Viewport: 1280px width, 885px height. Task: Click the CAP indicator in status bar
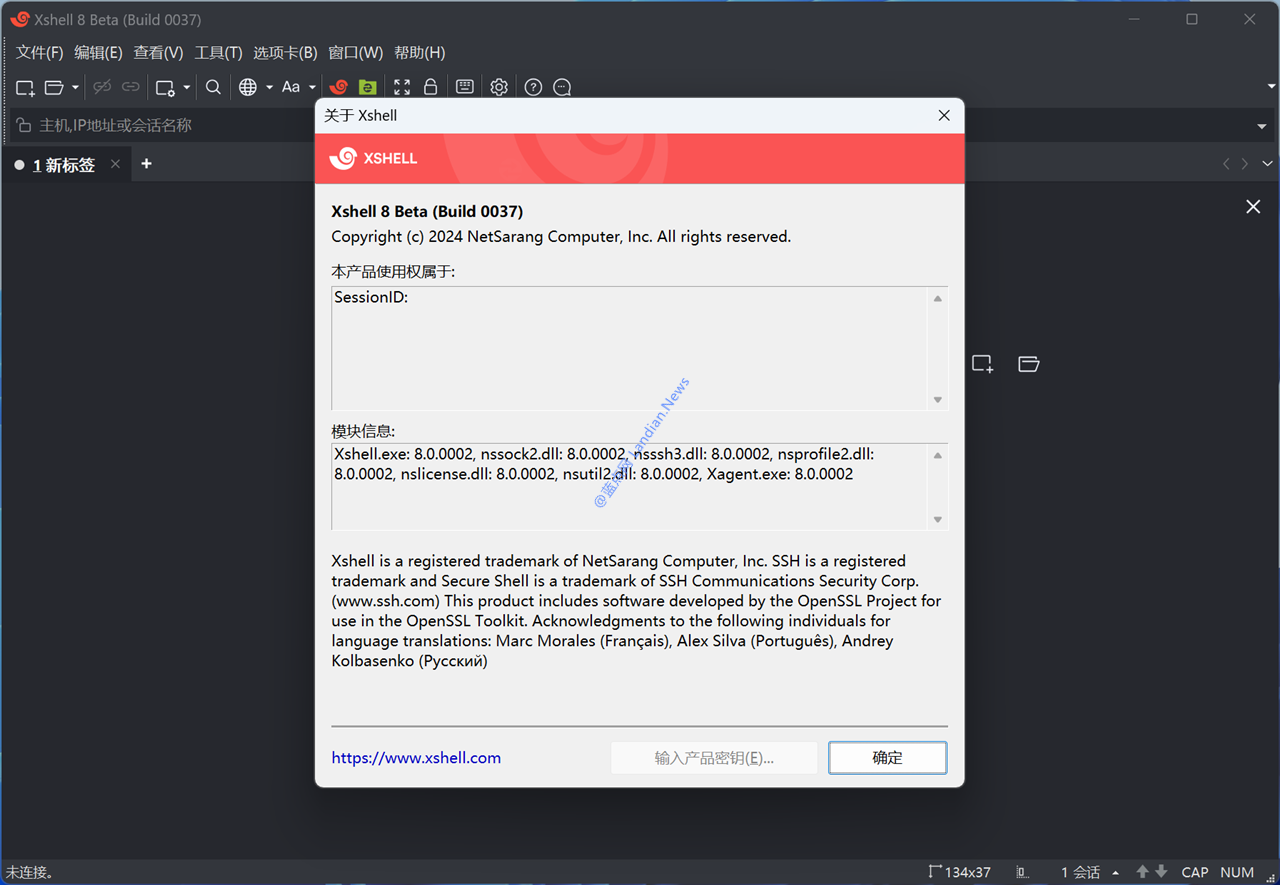[x=1195, y=872]
